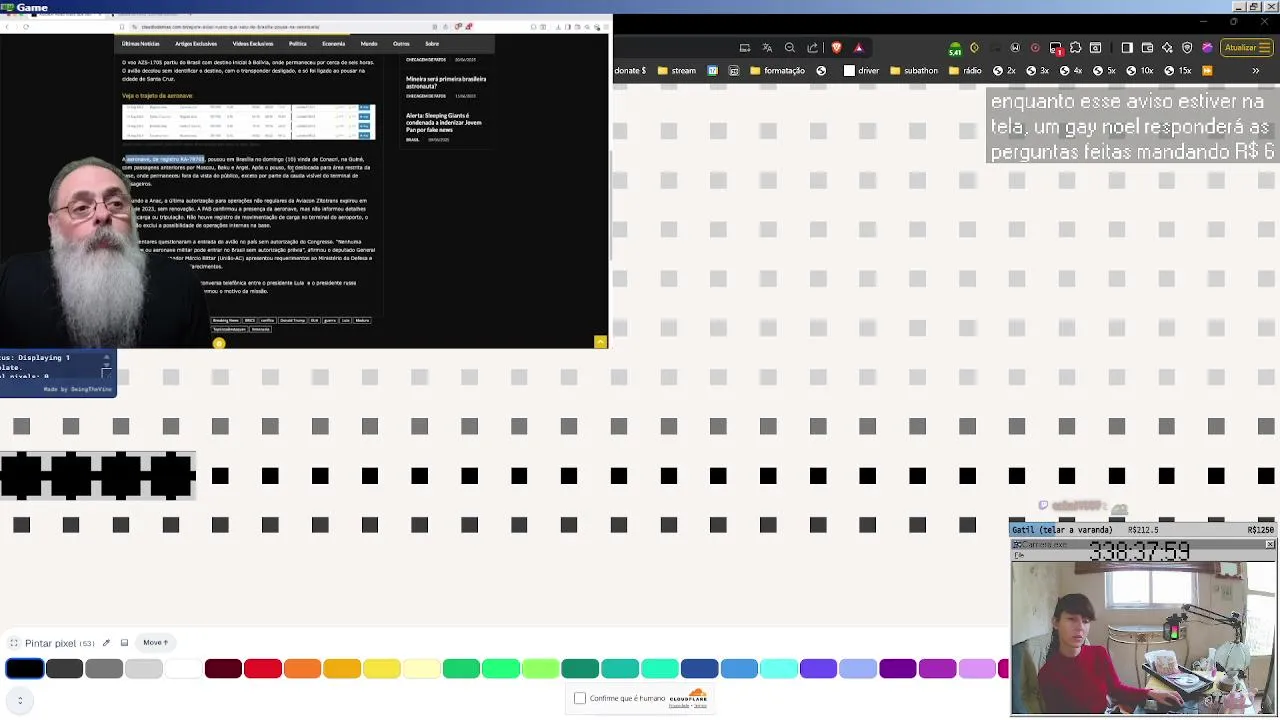Choose the dark maroon color swatch

click(223, 668)
